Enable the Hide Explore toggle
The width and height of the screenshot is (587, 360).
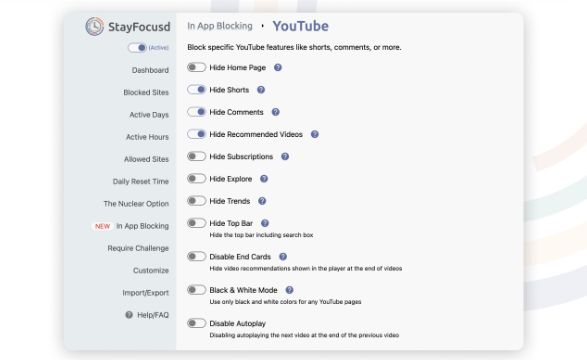[x=197, y=179]
